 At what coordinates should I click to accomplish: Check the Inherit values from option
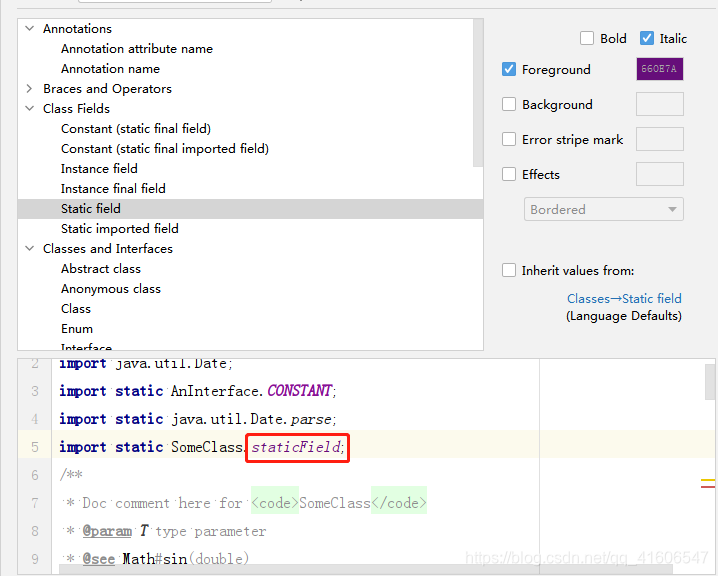pyautogui.click(x=509, y=270)
